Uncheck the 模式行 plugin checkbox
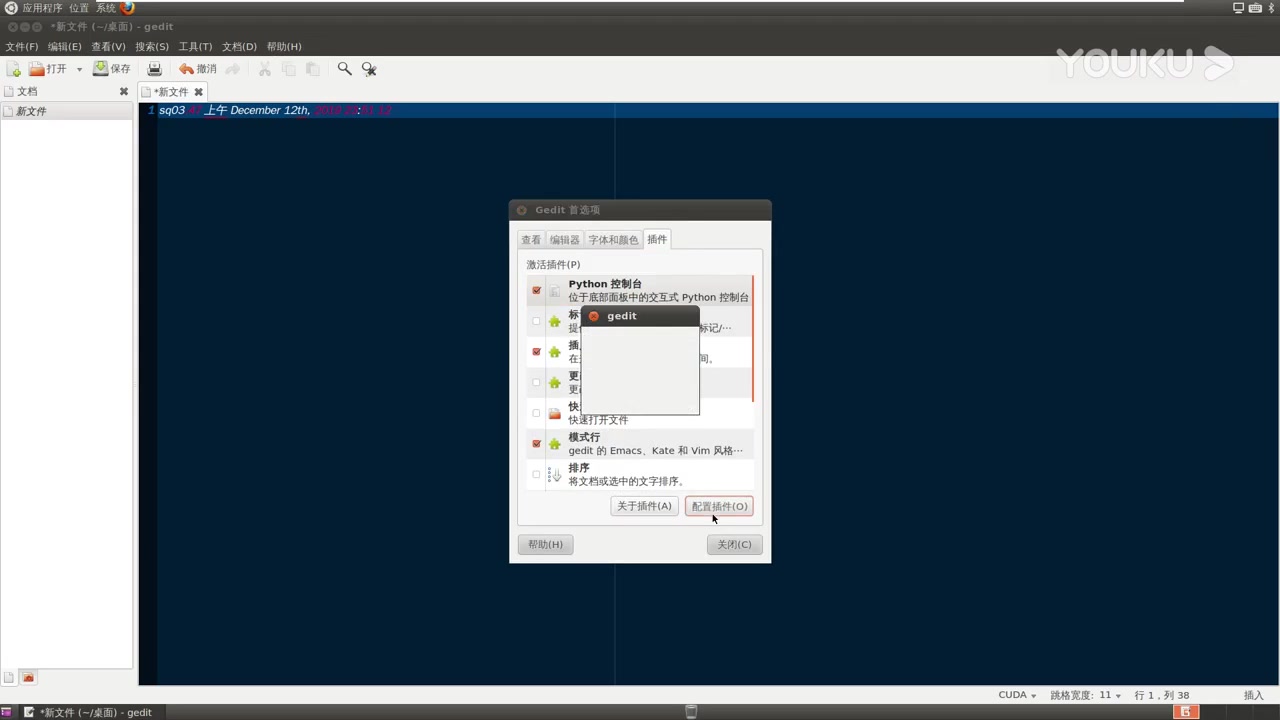The width and height of the screenshot is (1280, 720). 536,443
